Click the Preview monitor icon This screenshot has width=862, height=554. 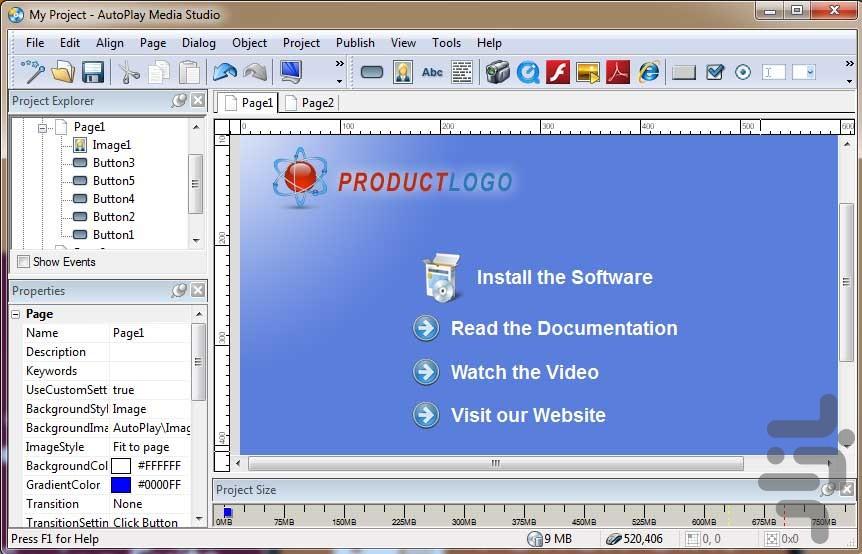click(291, 72)
